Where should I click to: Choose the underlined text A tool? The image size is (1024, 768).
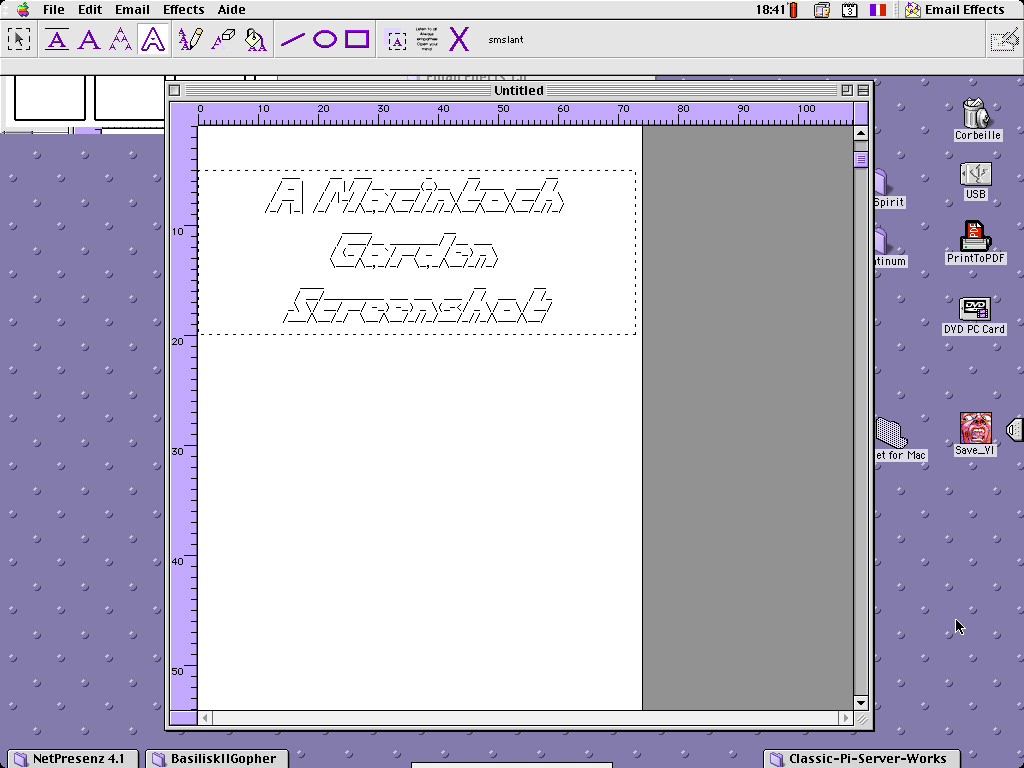57,40
